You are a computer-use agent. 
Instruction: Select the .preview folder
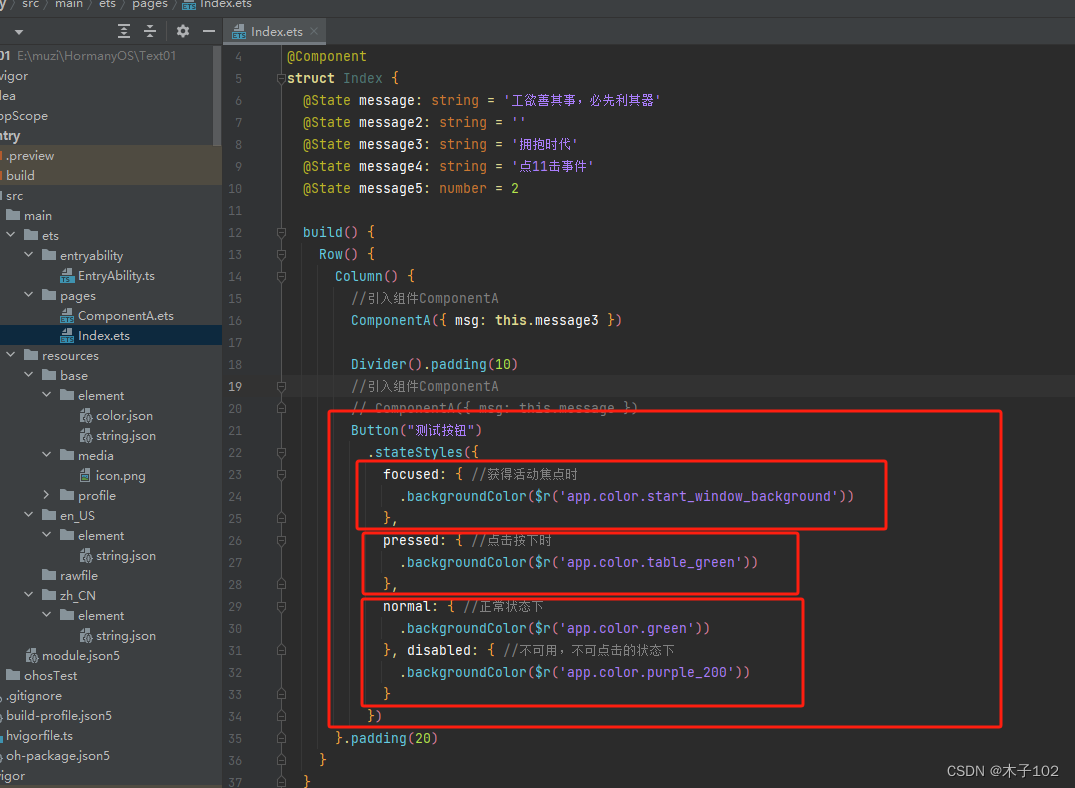click(30, 156)
